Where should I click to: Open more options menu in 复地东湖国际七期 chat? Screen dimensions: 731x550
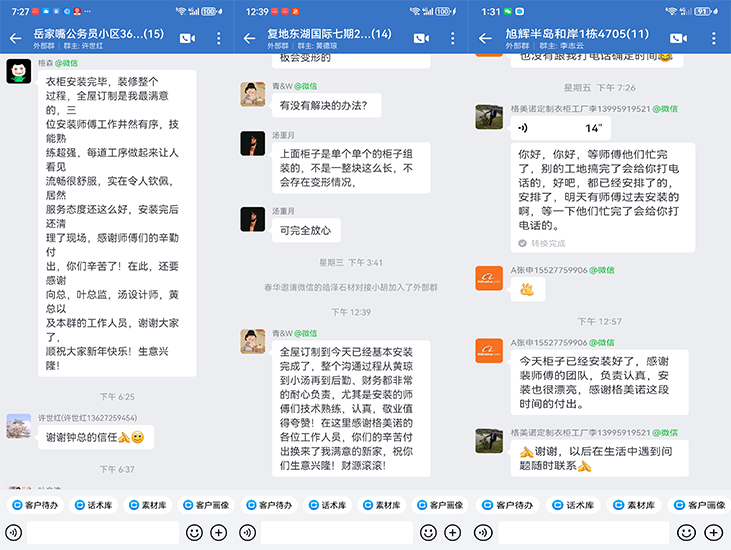tap(452, 38)
